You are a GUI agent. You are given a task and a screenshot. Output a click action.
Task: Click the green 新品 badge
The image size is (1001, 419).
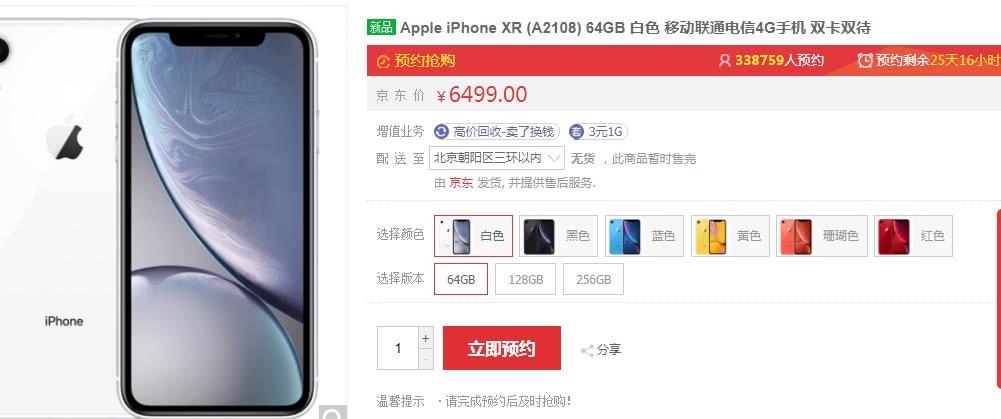pos(381,27)
